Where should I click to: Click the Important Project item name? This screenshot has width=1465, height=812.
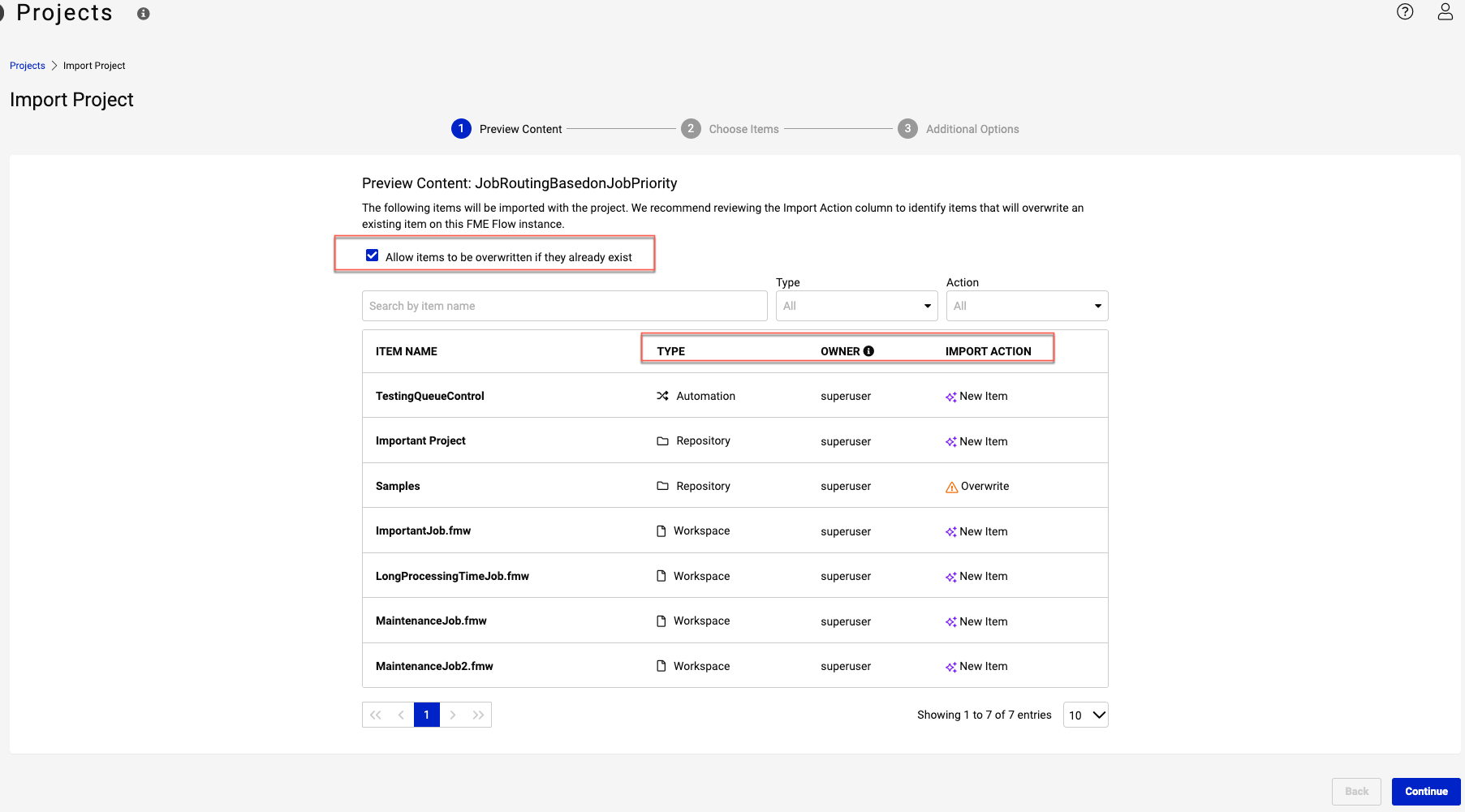420,440
